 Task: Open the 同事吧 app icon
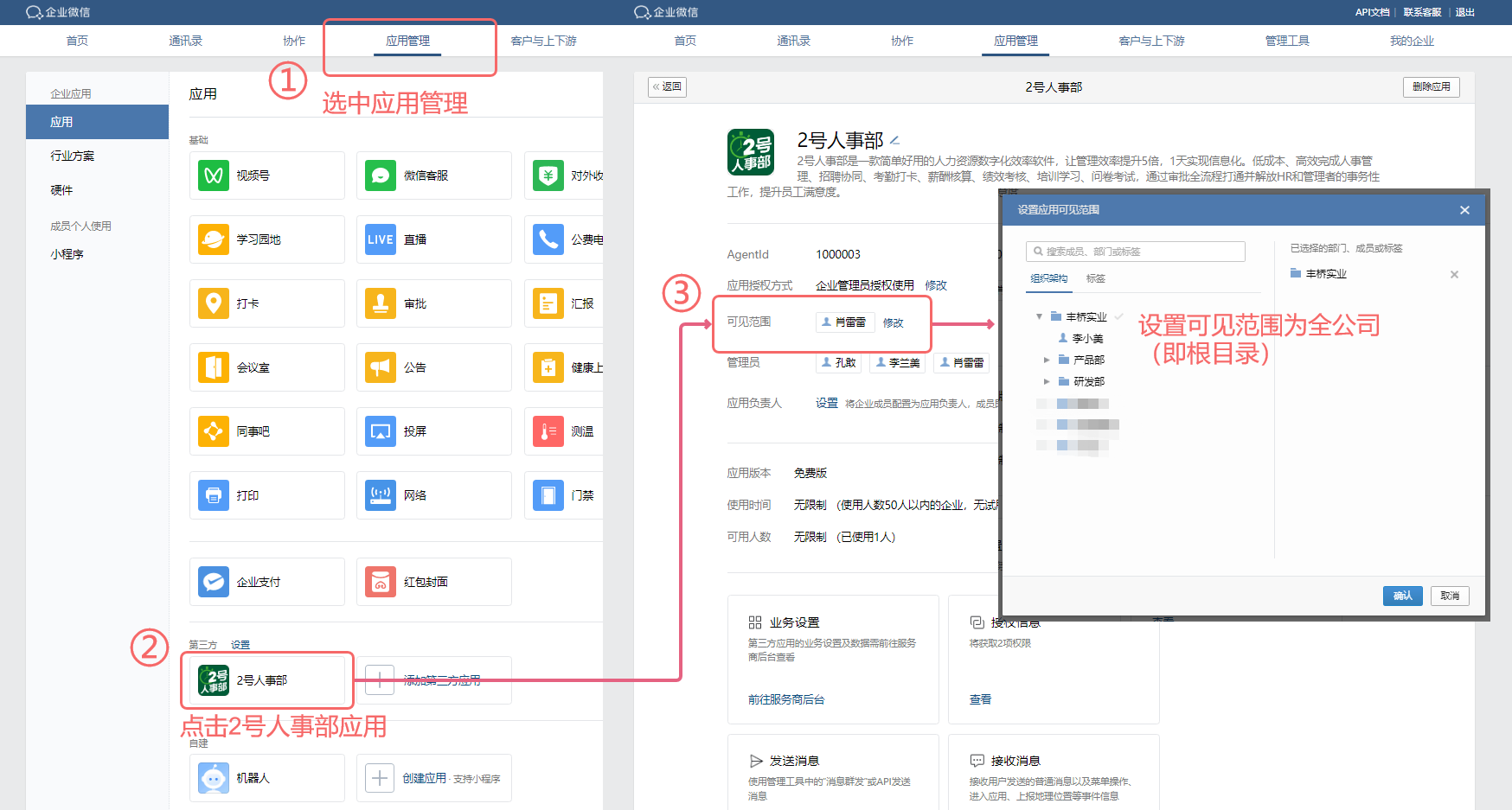[x=214, y=431]
